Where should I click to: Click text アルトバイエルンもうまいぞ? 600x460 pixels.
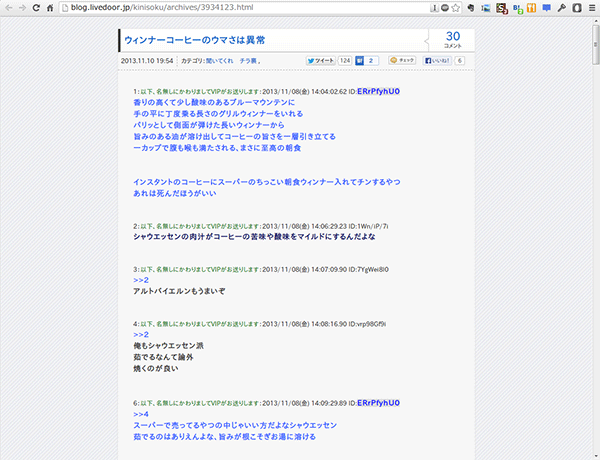(179, 291)
